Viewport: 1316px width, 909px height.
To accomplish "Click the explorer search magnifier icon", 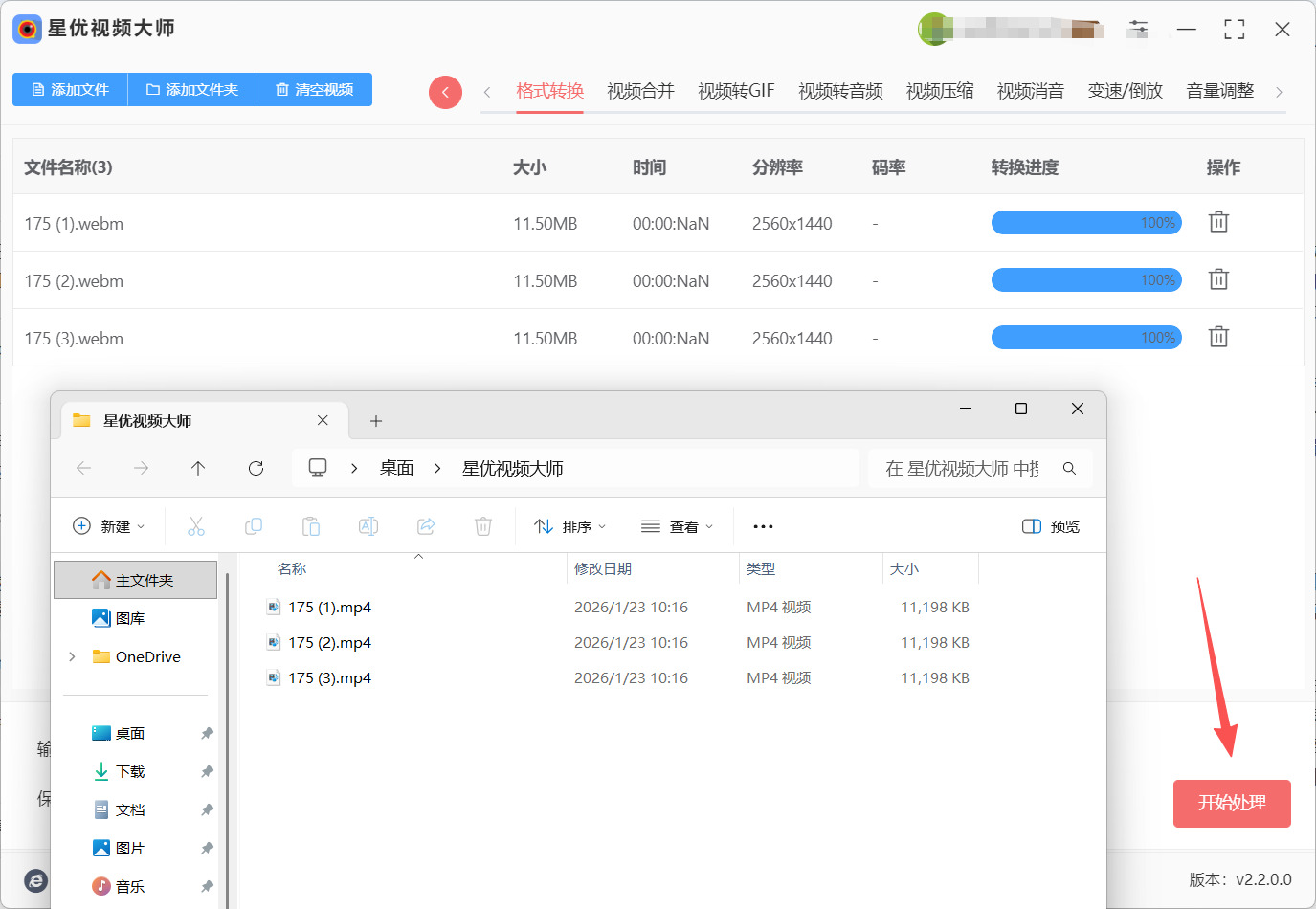I will [x=1069, y=468].
